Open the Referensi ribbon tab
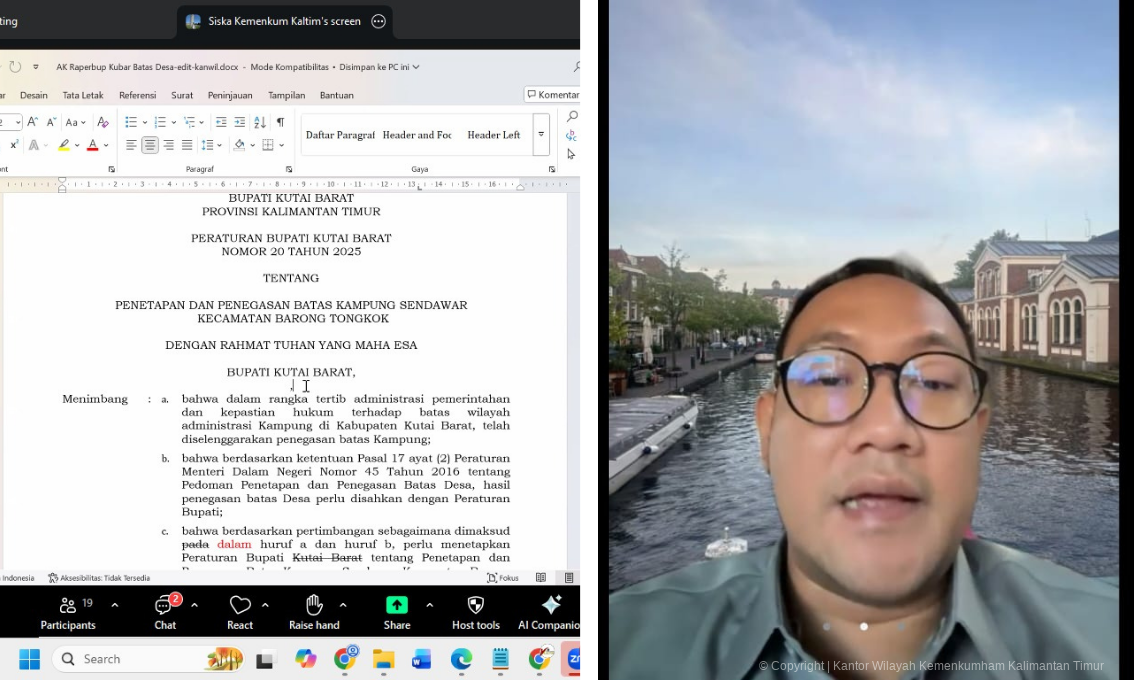1134x680 pixels. (137, 95)
